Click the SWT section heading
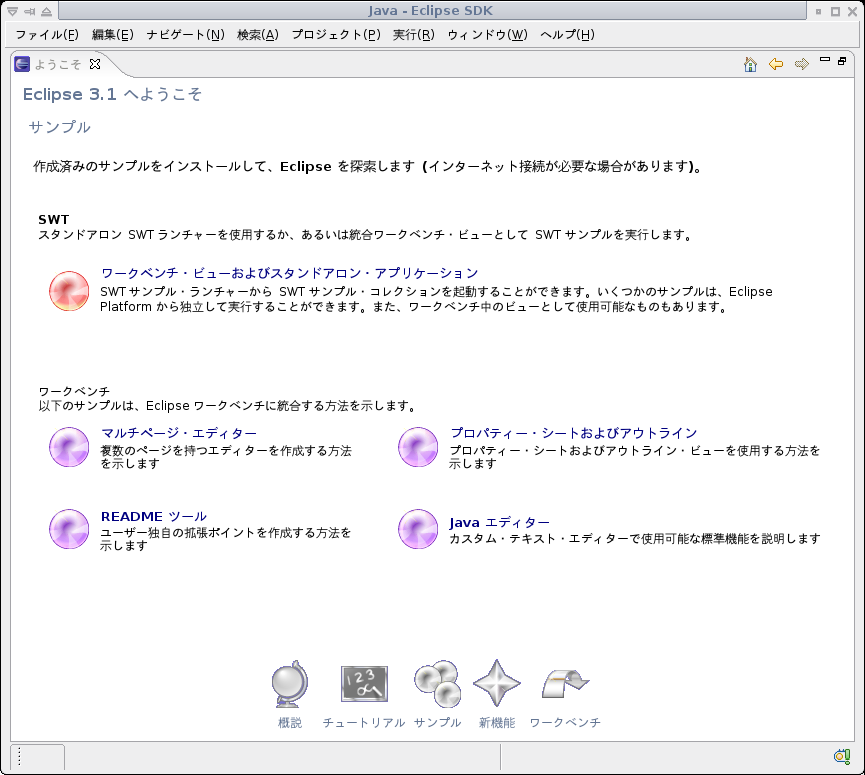Image resolution: width=865 pixels, height=775 pixels. click(x=54, y=220)
